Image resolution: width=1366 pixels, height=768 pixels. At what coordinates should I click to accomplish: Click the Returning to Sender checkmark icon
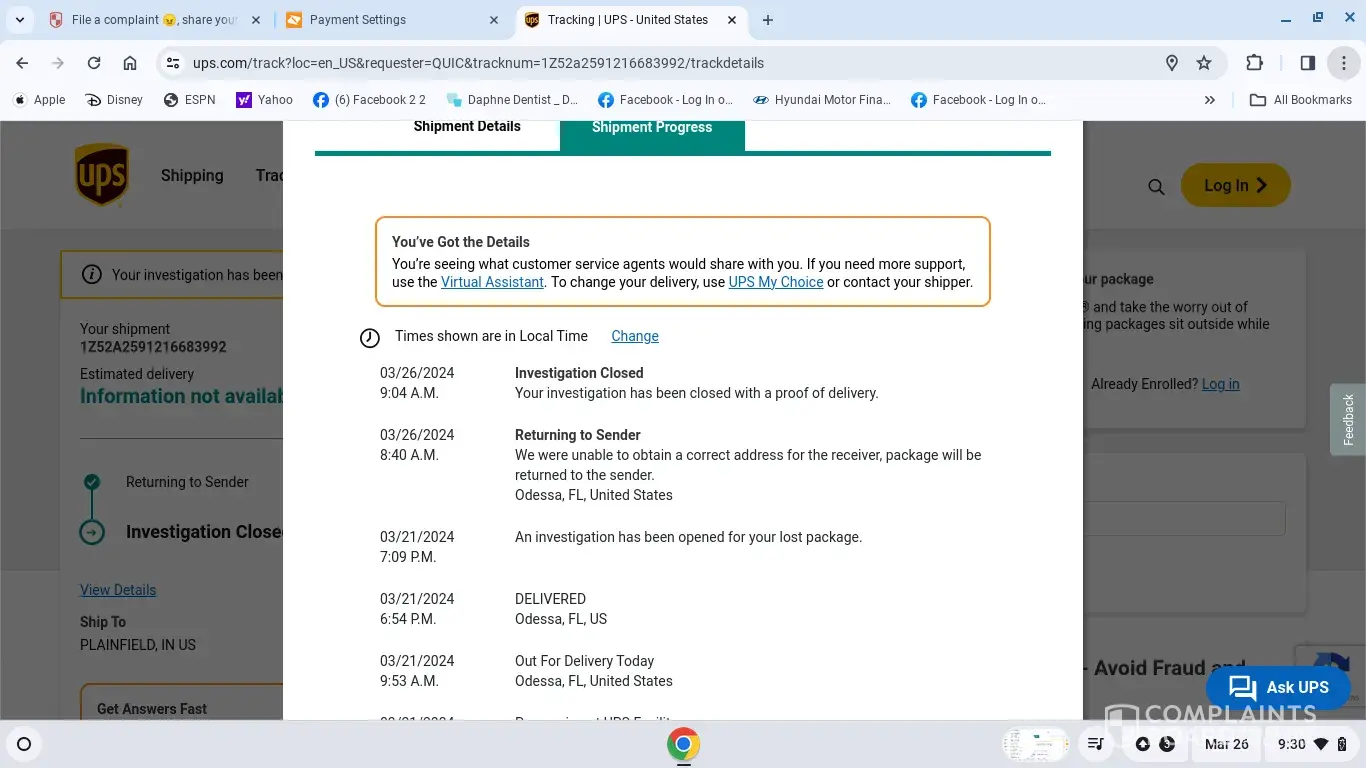pos(92,482)
